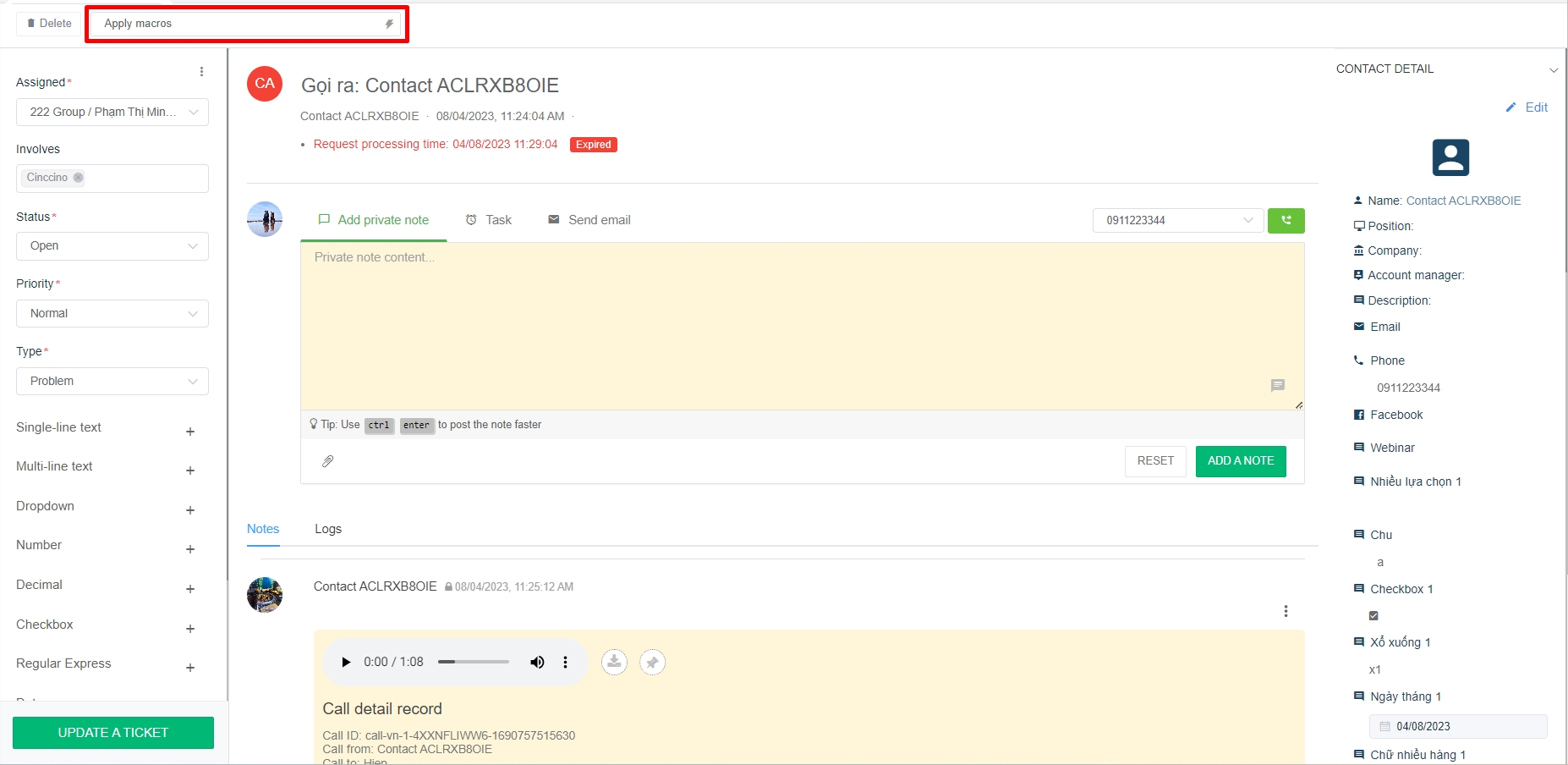This screenshot has height=765, width=1568.
Task: Open the note's three-dot options menu
Action: click(1286, 611)
